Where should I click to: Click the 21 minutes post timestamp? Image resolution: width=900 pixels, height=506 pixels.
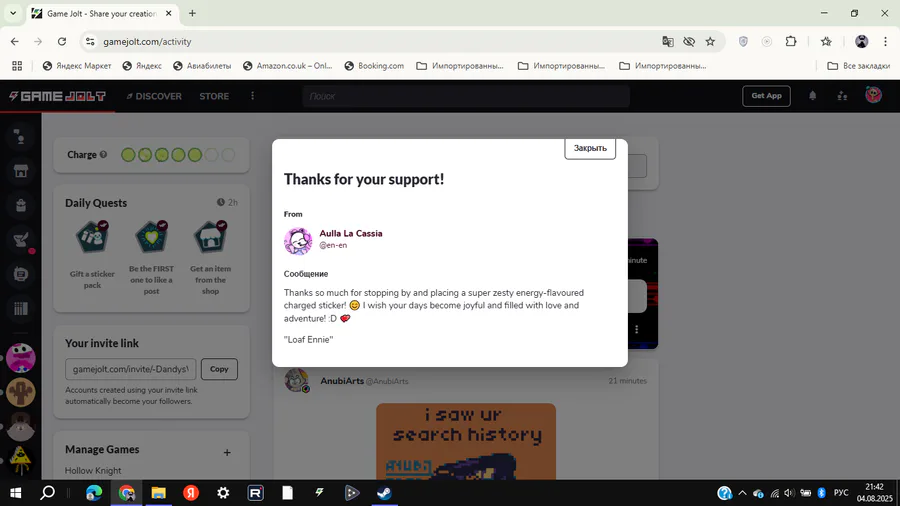pos(627,381)
